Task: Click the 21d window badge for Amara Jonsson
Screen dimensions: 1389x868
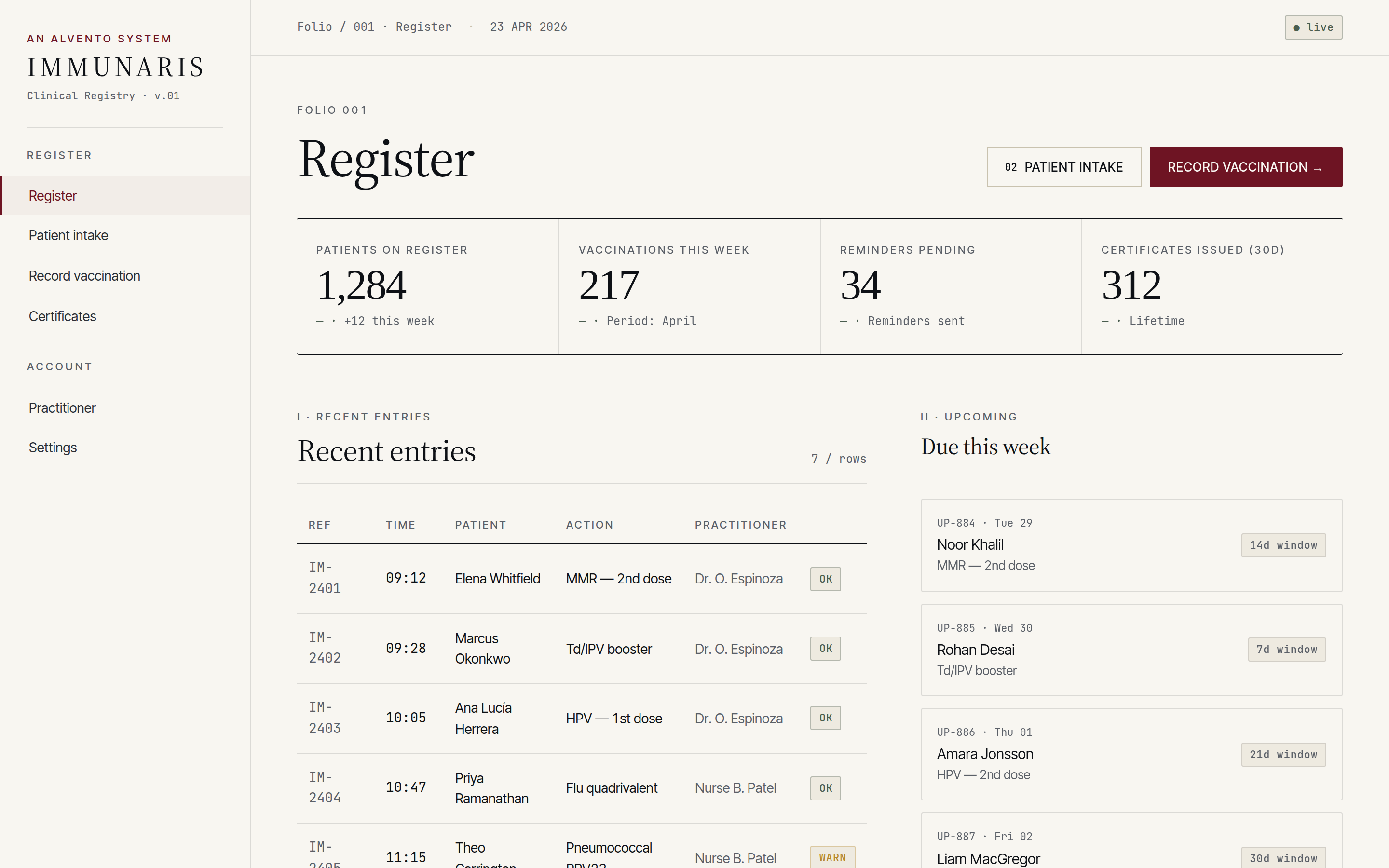Action: [x=1283, y=754]
